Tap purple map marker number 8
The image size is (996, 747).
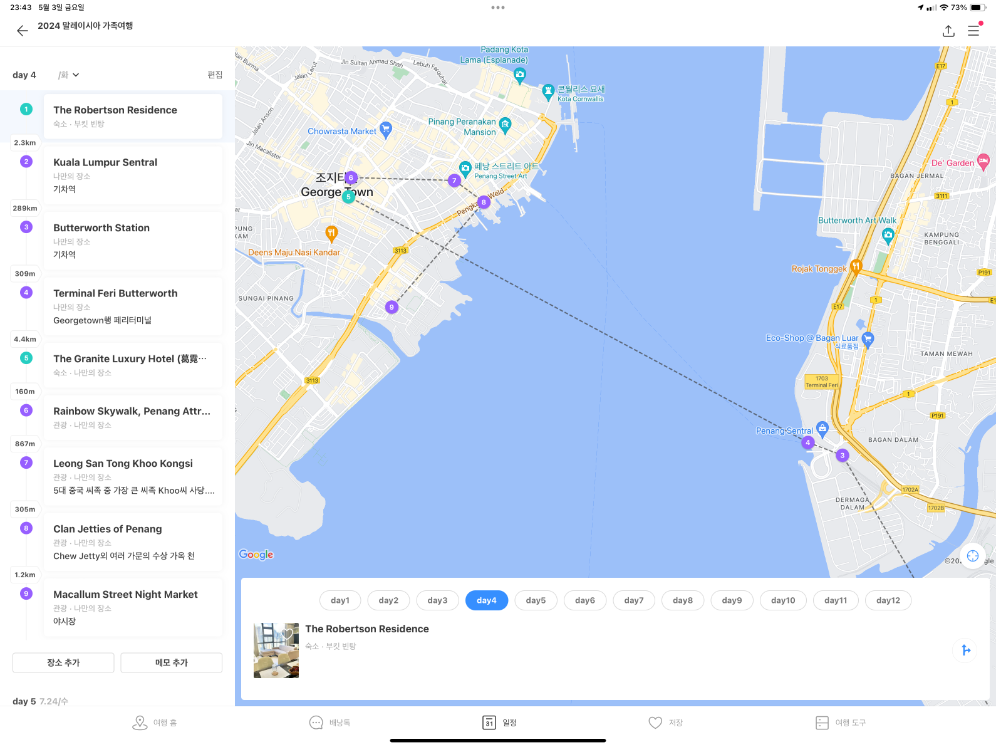coord(483,202)
